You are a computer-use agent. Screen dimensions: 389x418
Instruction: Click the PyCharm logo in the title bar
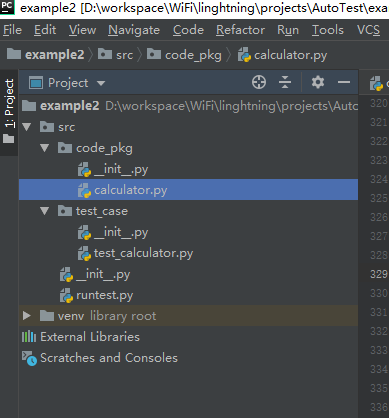click(x=7, y=7)
